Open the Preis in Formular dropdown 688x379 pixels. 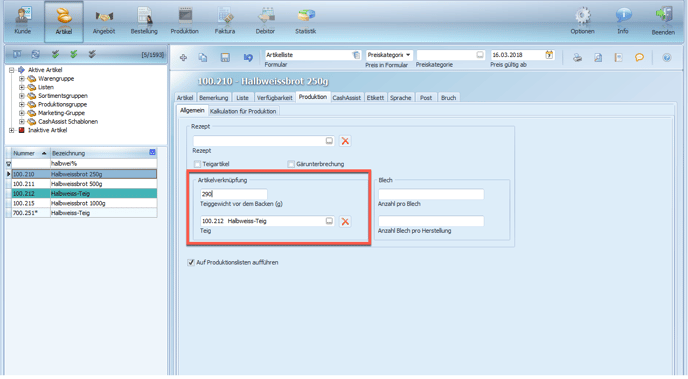click(x=408, y=55)
